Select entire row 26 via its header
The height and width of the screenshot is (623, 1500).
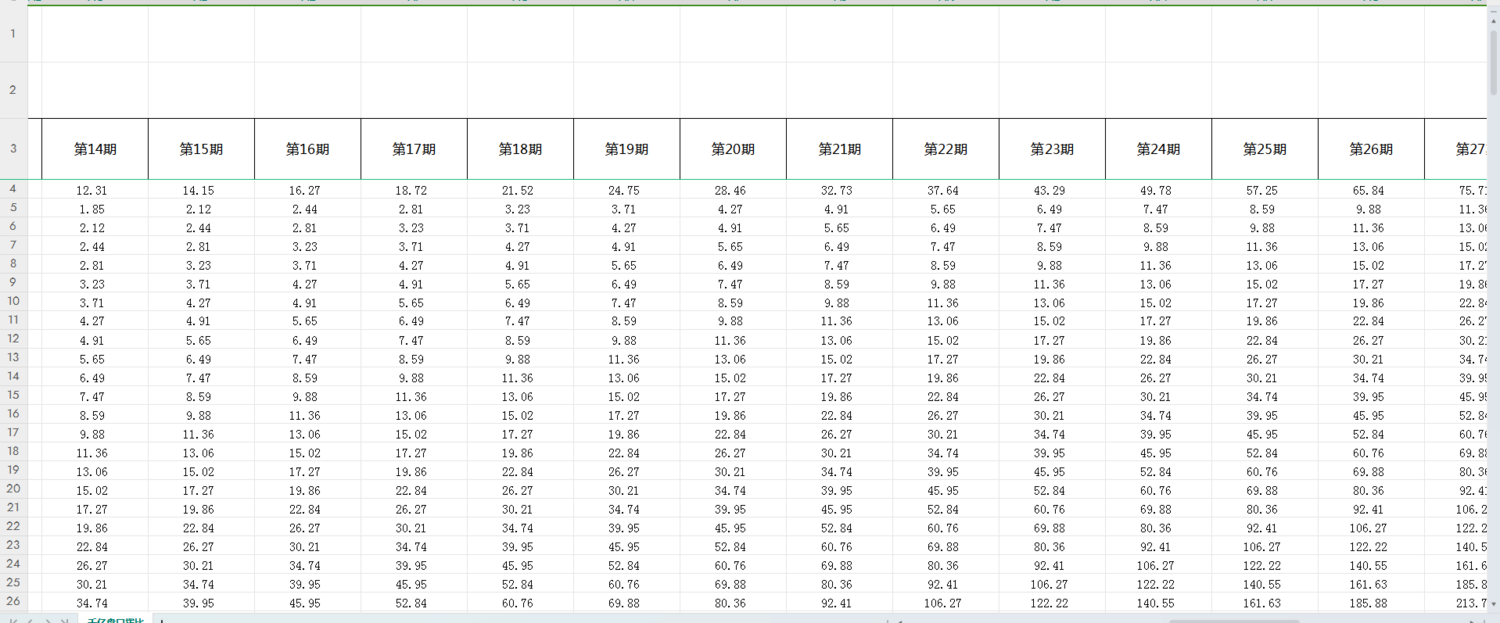13,601
